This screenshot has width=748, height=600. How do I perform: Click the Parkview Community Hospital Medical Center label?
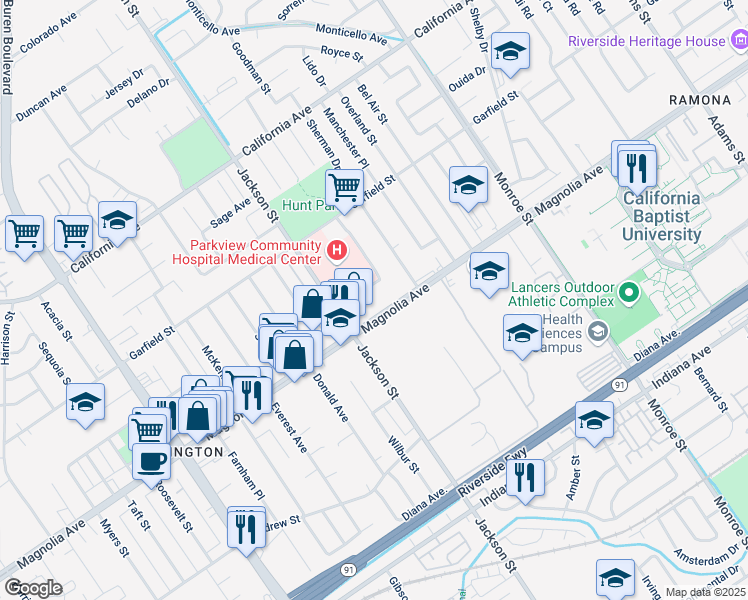pyautogui.click(x=247, y=252)
